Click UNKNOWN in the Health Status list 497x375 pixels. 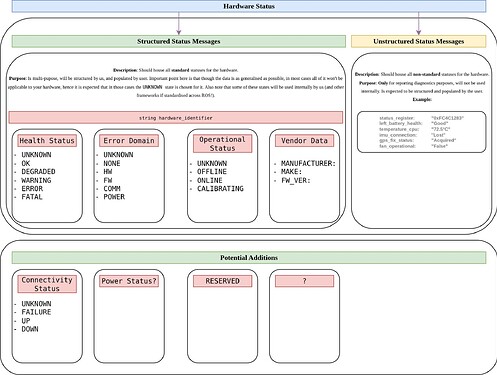click(36, 155)
